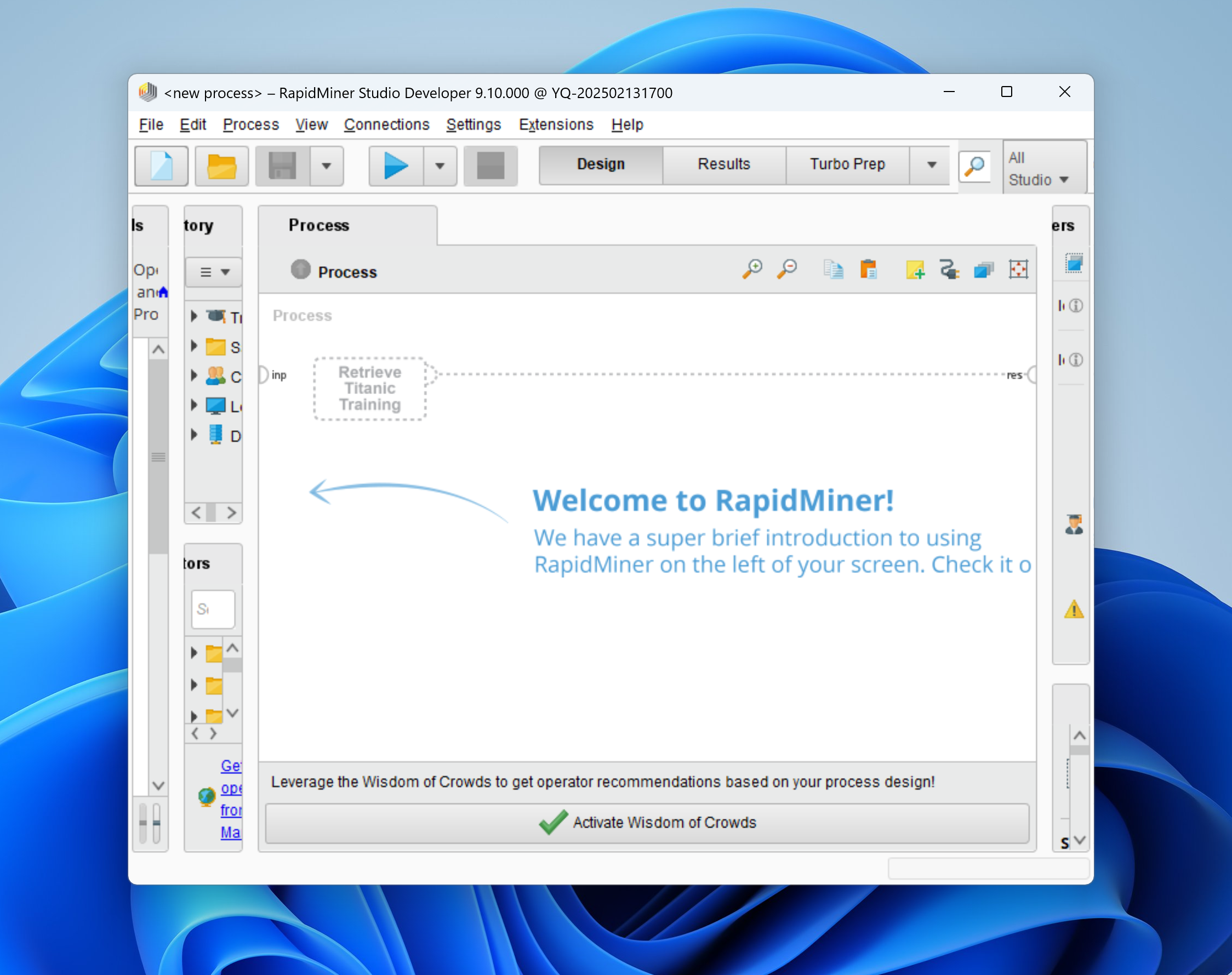1232x975 pixels.
Task: Click the globe marketplace icon
Action: (x=207, y=796)
